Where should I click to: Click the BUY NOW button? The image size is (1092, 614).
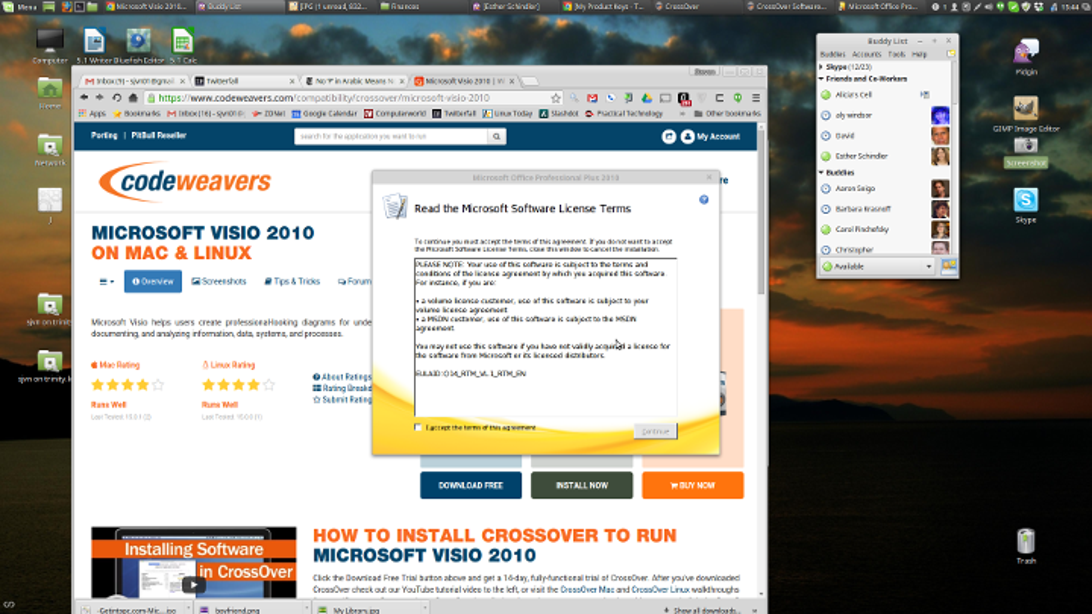692,485
